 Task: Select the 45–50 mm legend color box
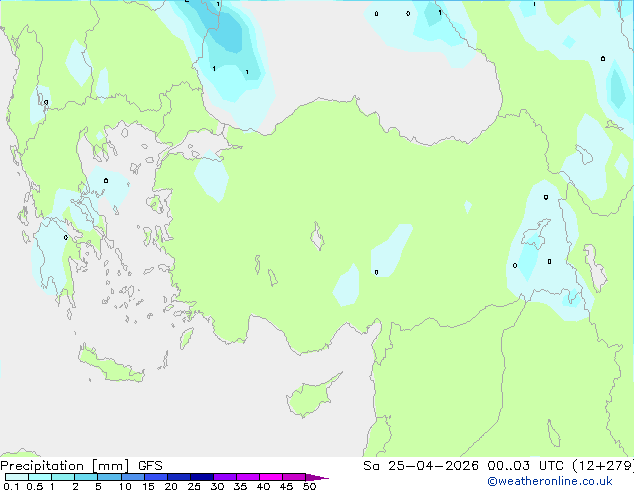pyautogui.click(x=294, y=477)
